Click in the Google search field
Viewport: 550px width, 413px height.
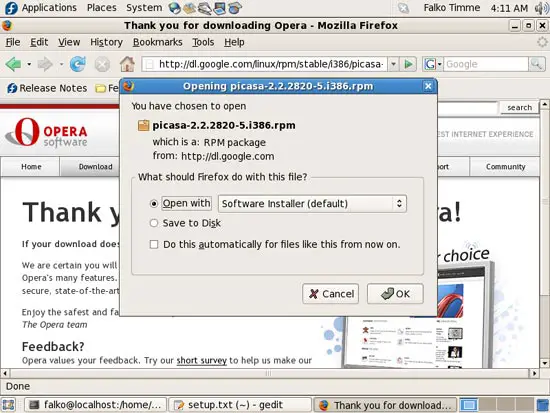click(x=486, y=64)
